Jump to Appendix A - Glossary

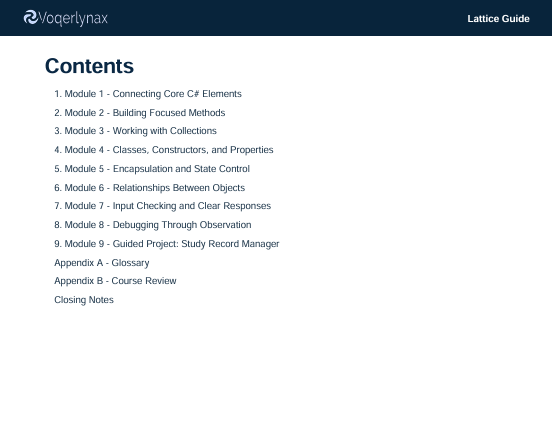(102, 263)
